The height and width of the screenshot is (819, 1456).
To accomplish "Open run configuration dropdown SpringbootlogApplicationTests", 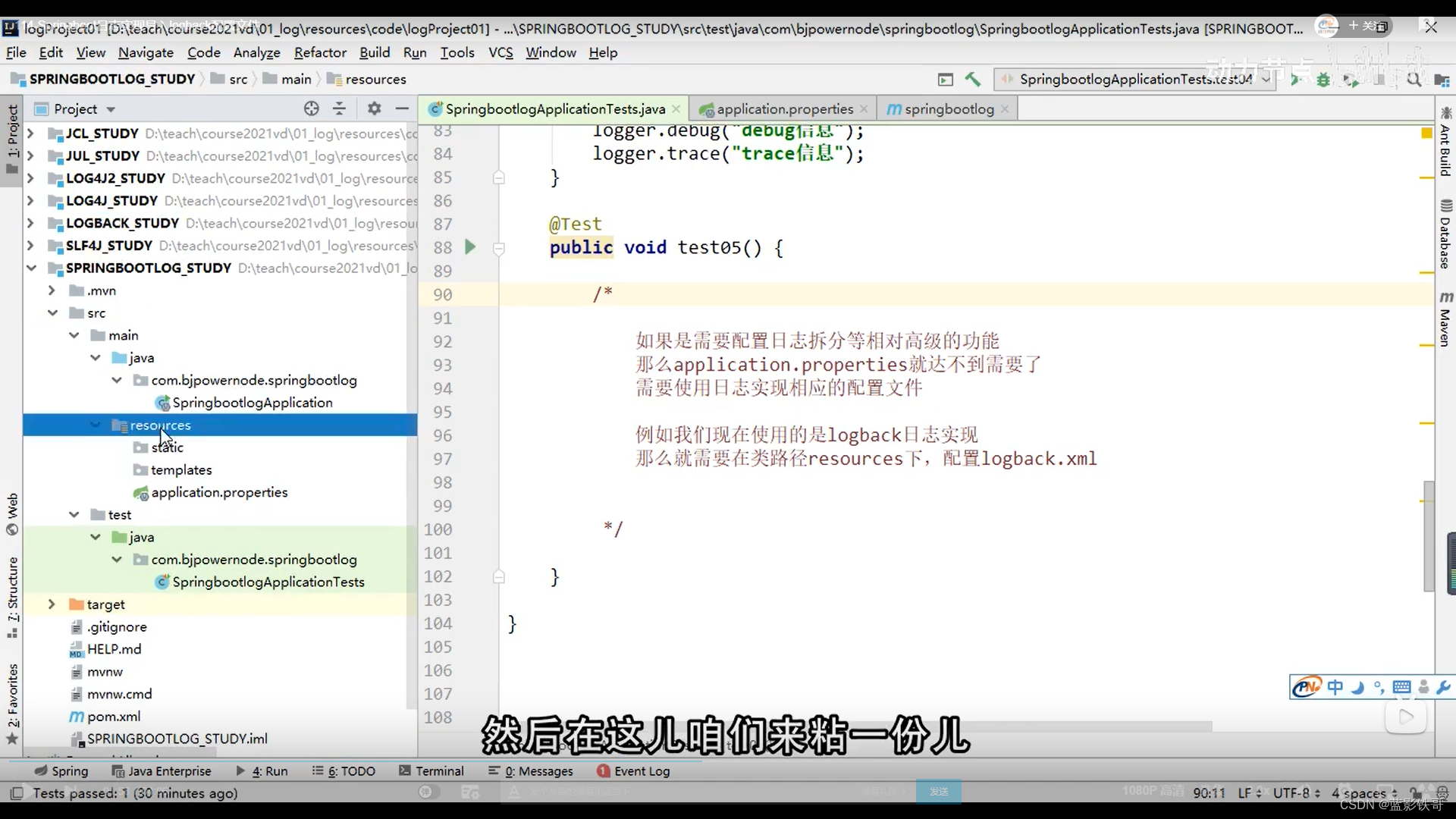I will [1135, 79].
